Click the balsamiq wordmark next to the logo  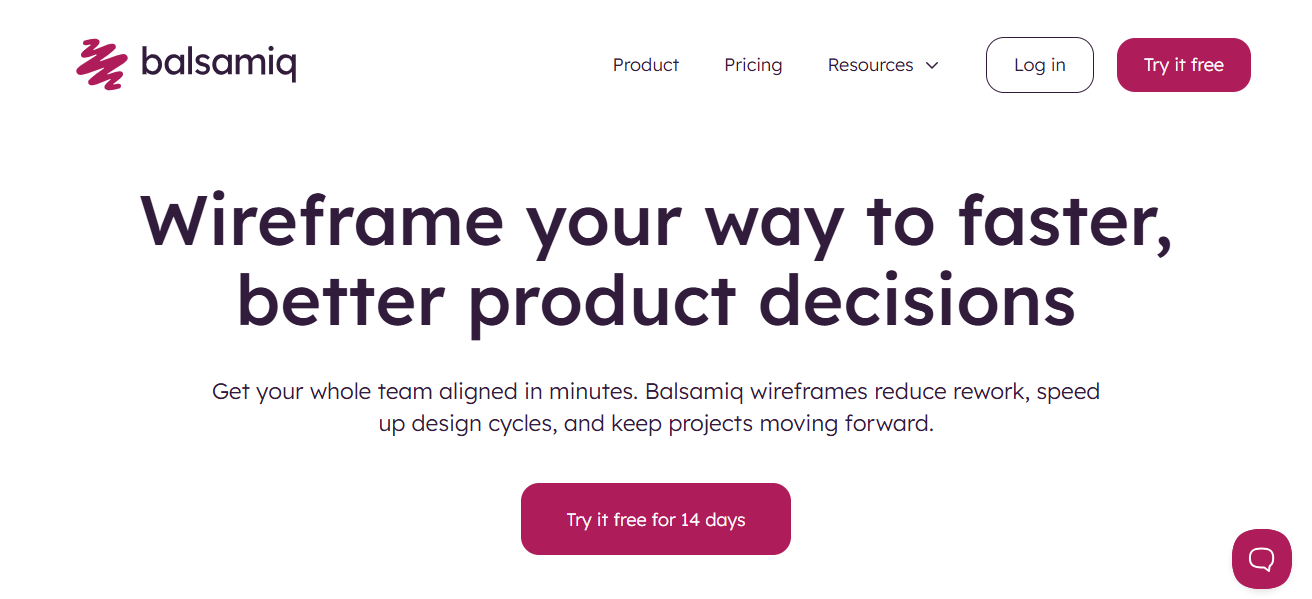click(x=220, y=63)
